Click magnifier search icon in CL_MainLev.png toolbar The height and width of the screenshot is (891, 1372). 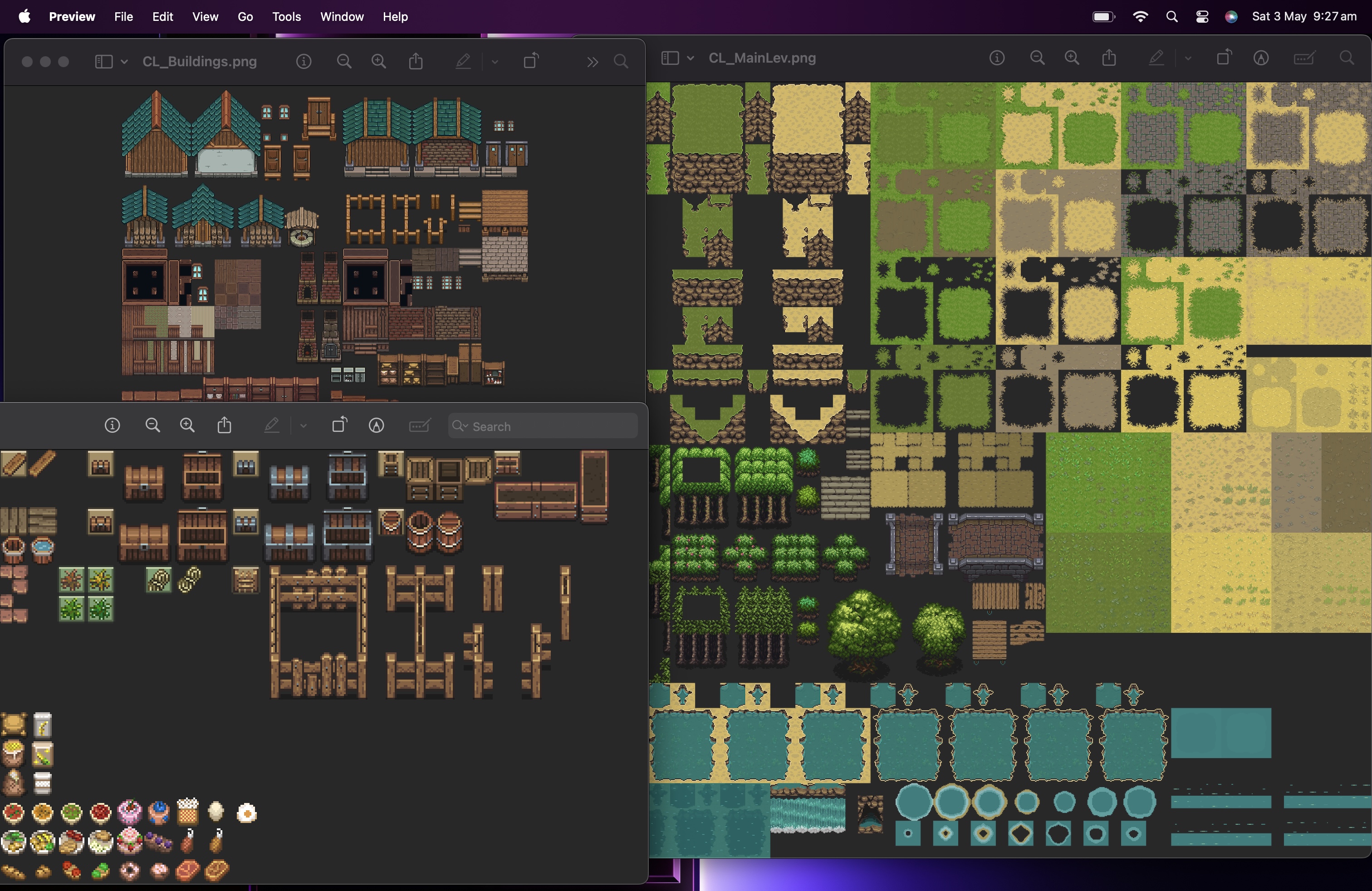[x=1347, y=58]
